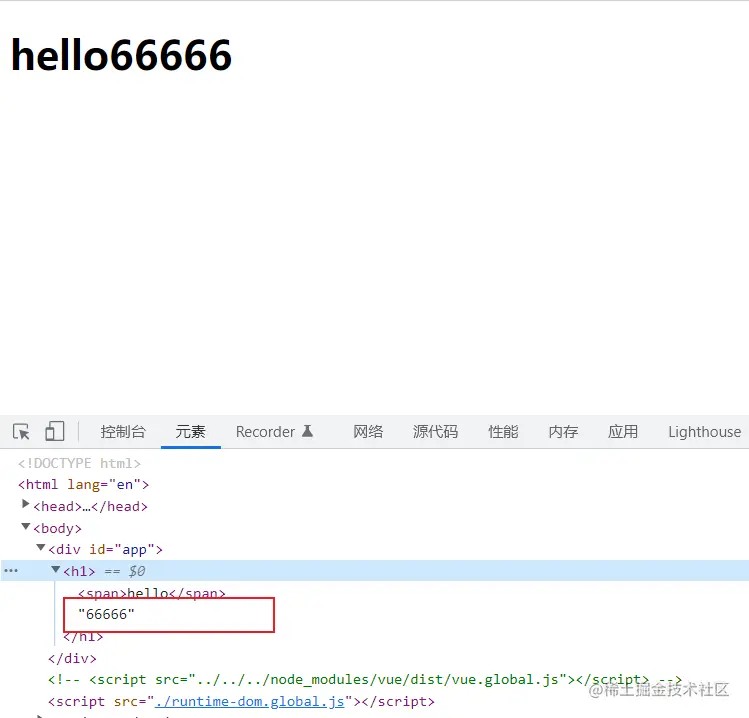Toggle the device toolbar icon
This screenshot has width=749, height=718.
pos(54,431)
